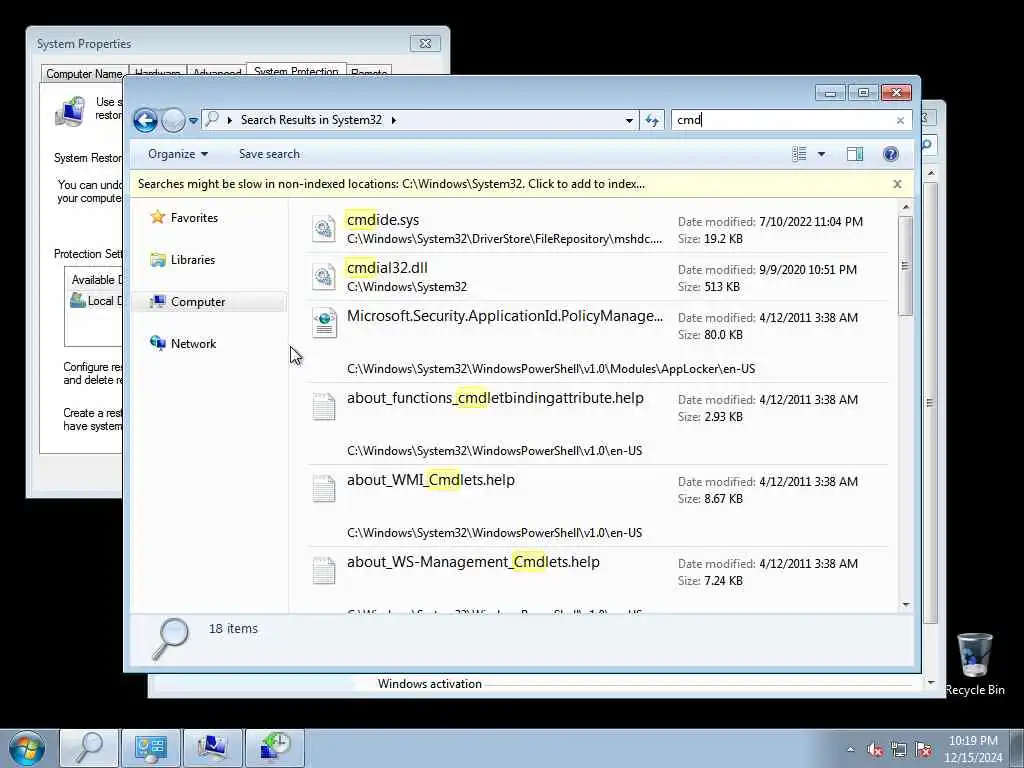The image size is (1024, 768).
Task: Click the System Properties taskbar button
Action: [x=213, y=748]
